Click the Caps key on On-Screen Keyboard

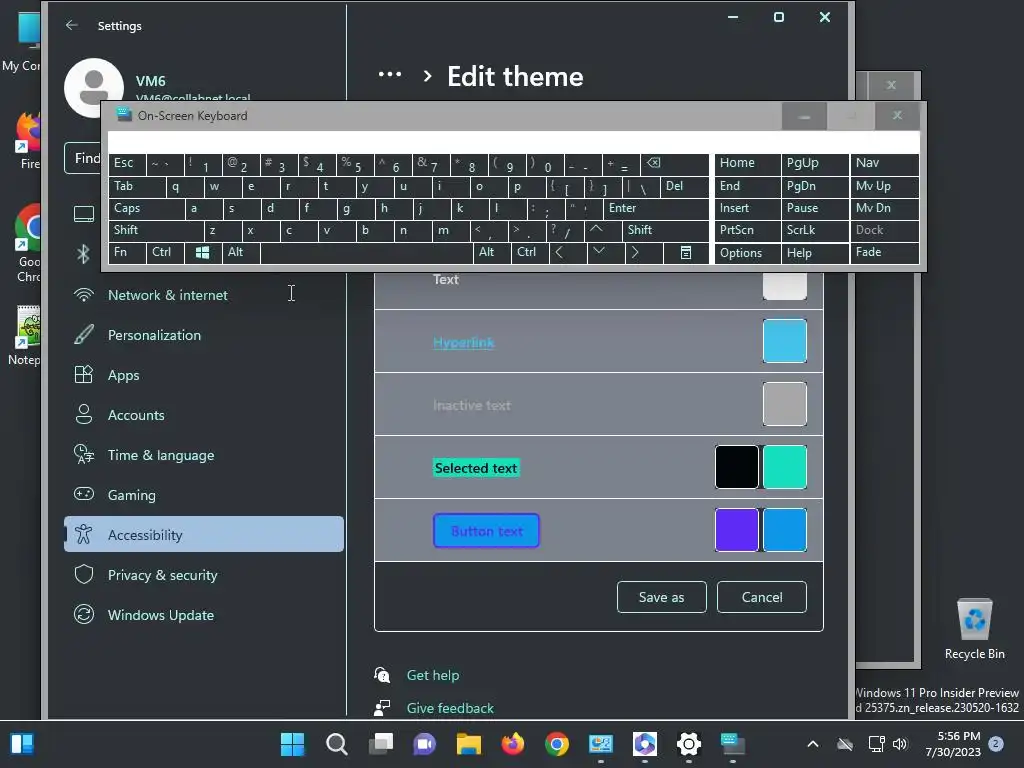[146, 208]
